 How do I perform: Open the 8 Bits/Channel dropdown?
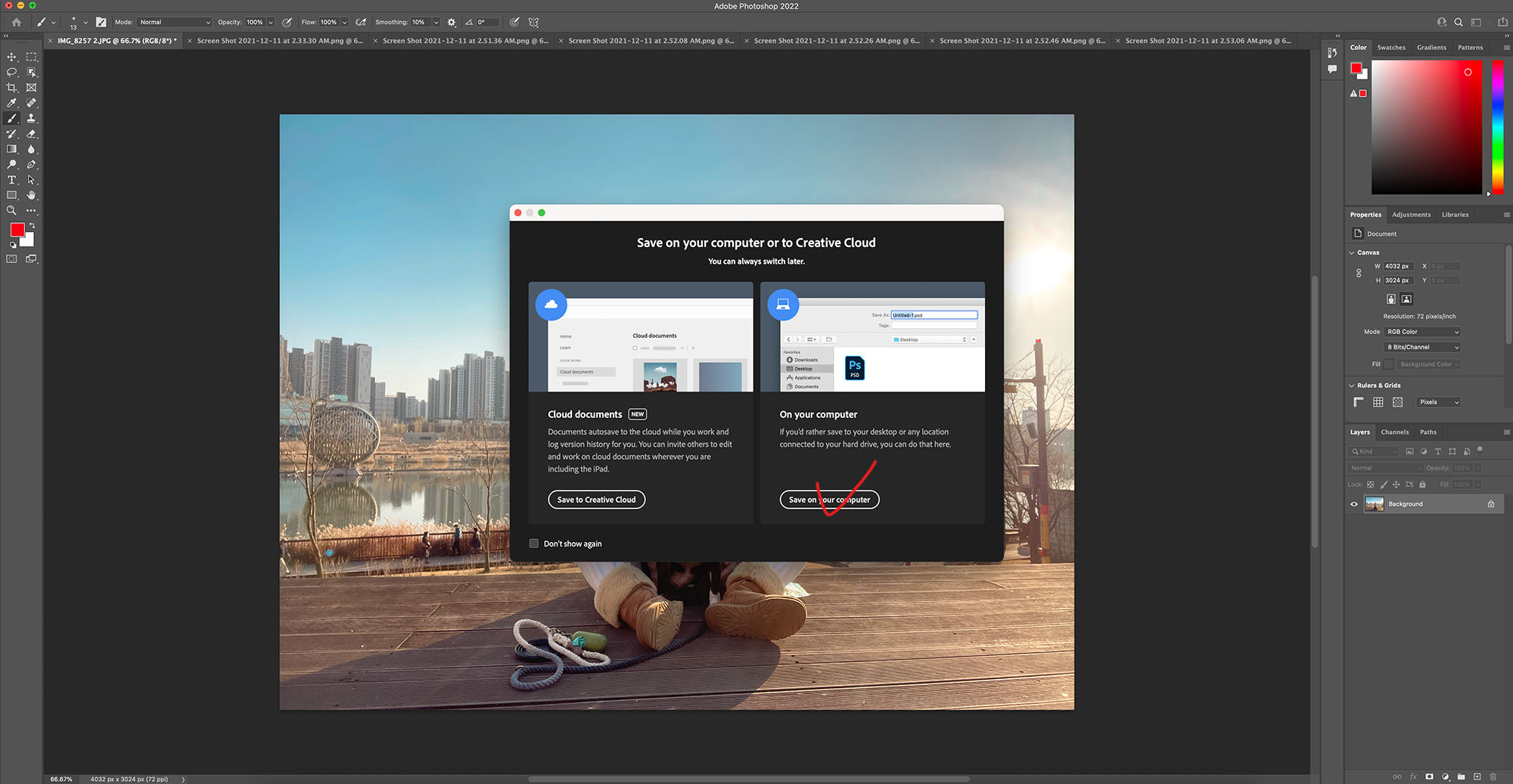tap(1422, 347)
